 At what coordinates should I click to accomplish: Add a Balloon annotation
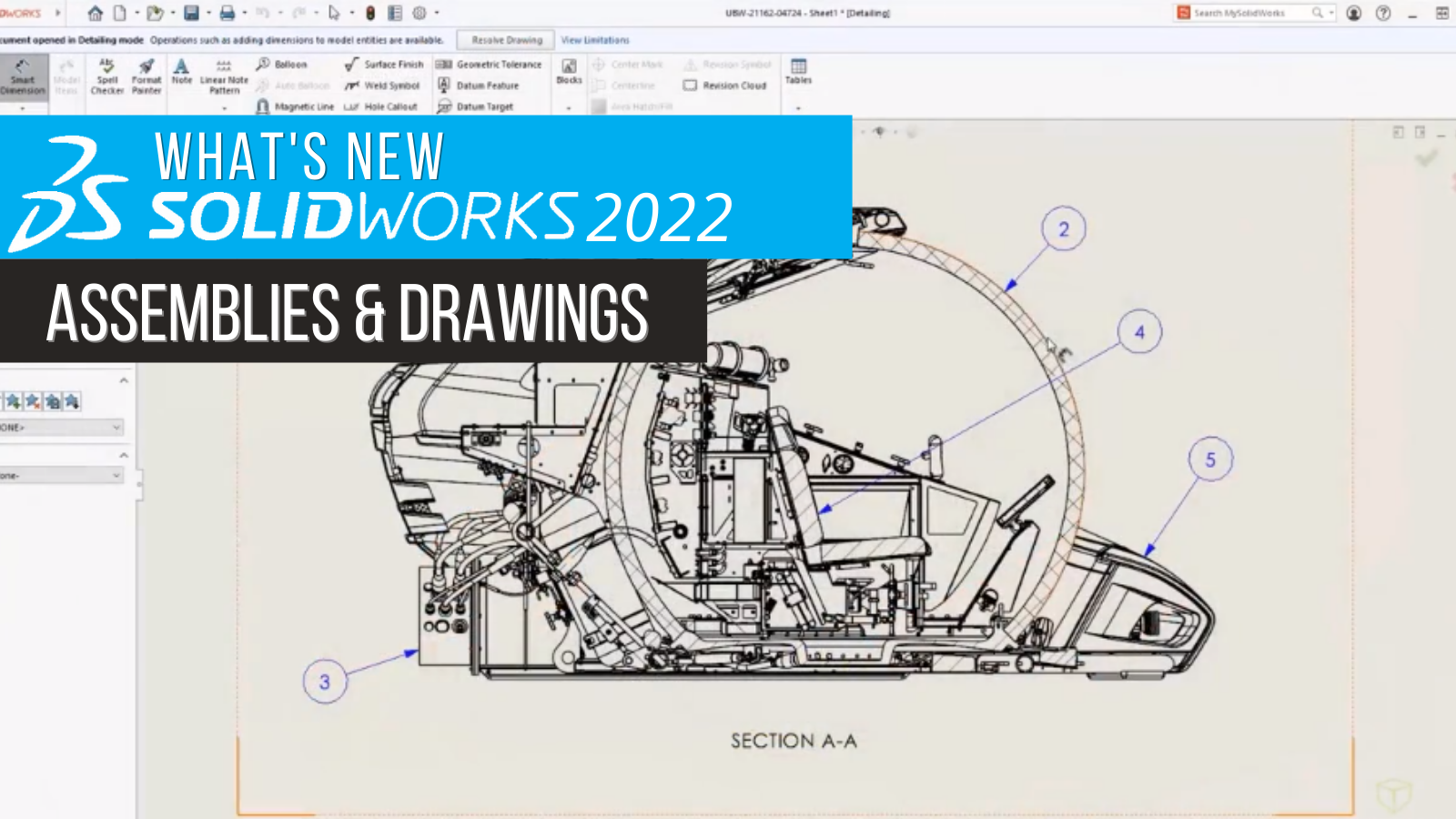(282, 65)
